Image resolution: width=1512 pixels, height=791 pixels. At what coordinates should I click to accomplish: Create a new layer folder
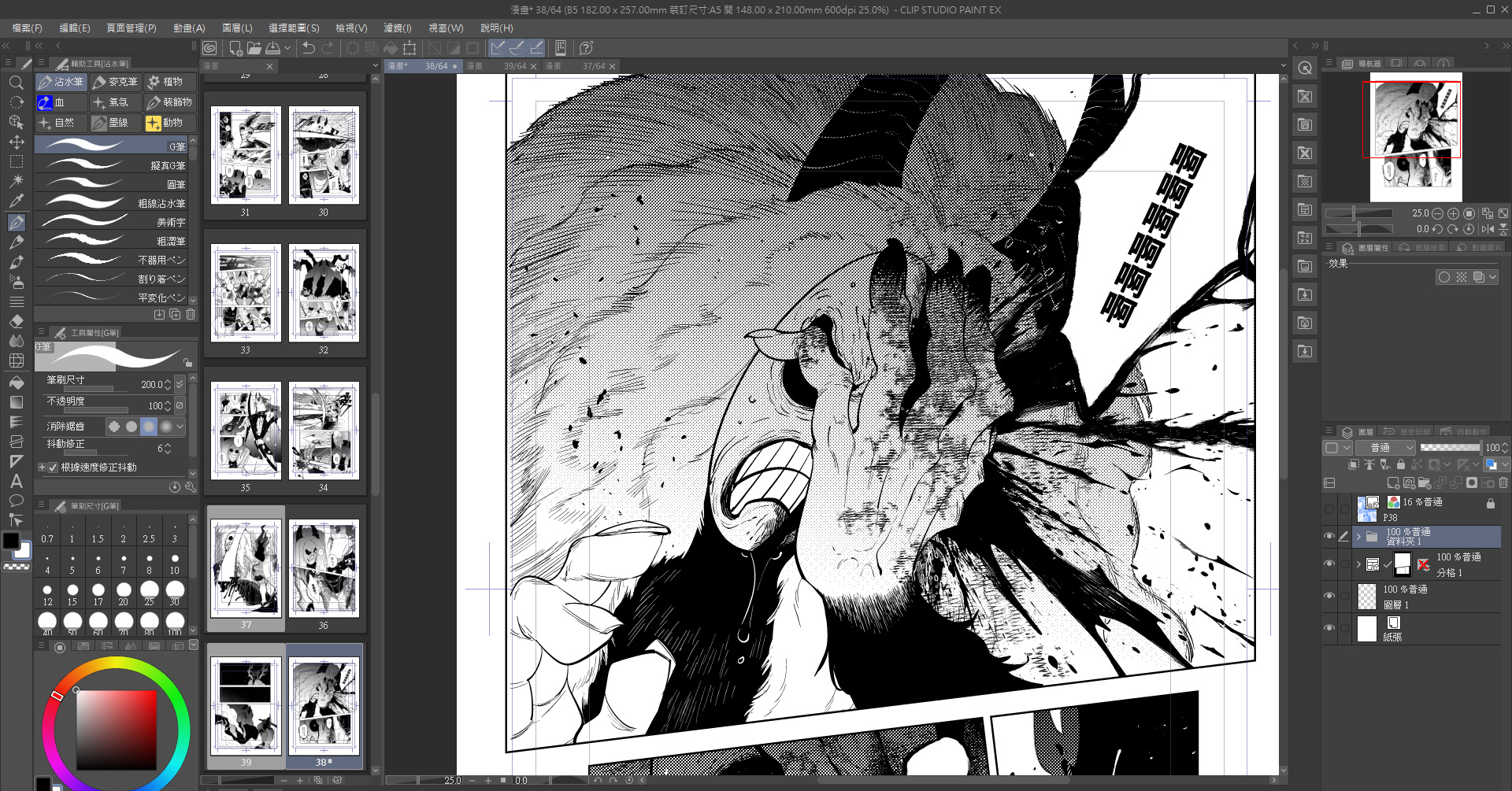[x=1425, y=482]
